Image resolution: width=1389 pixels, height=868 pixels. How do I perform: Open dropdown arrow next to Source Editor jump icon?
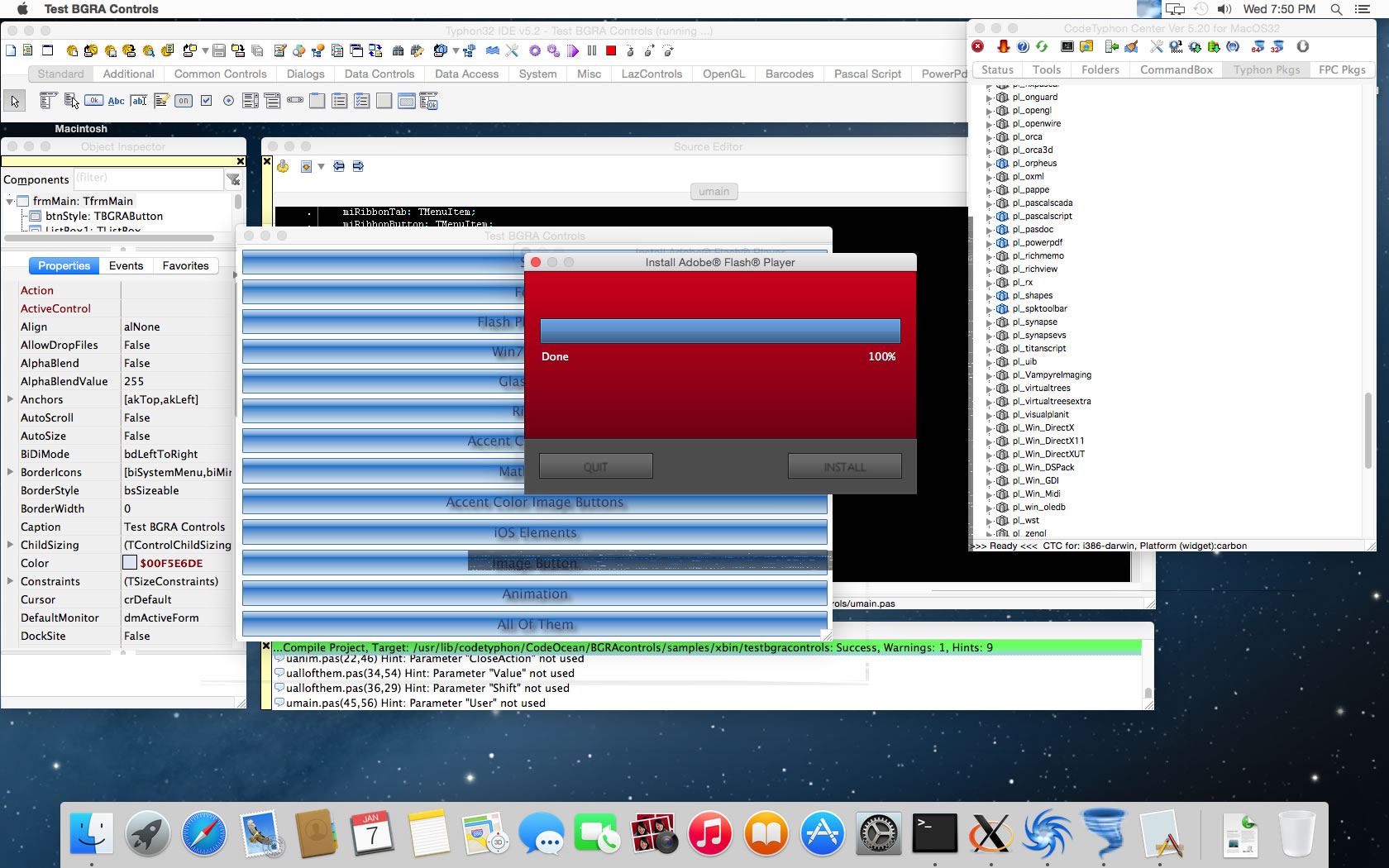coord(321,167)
